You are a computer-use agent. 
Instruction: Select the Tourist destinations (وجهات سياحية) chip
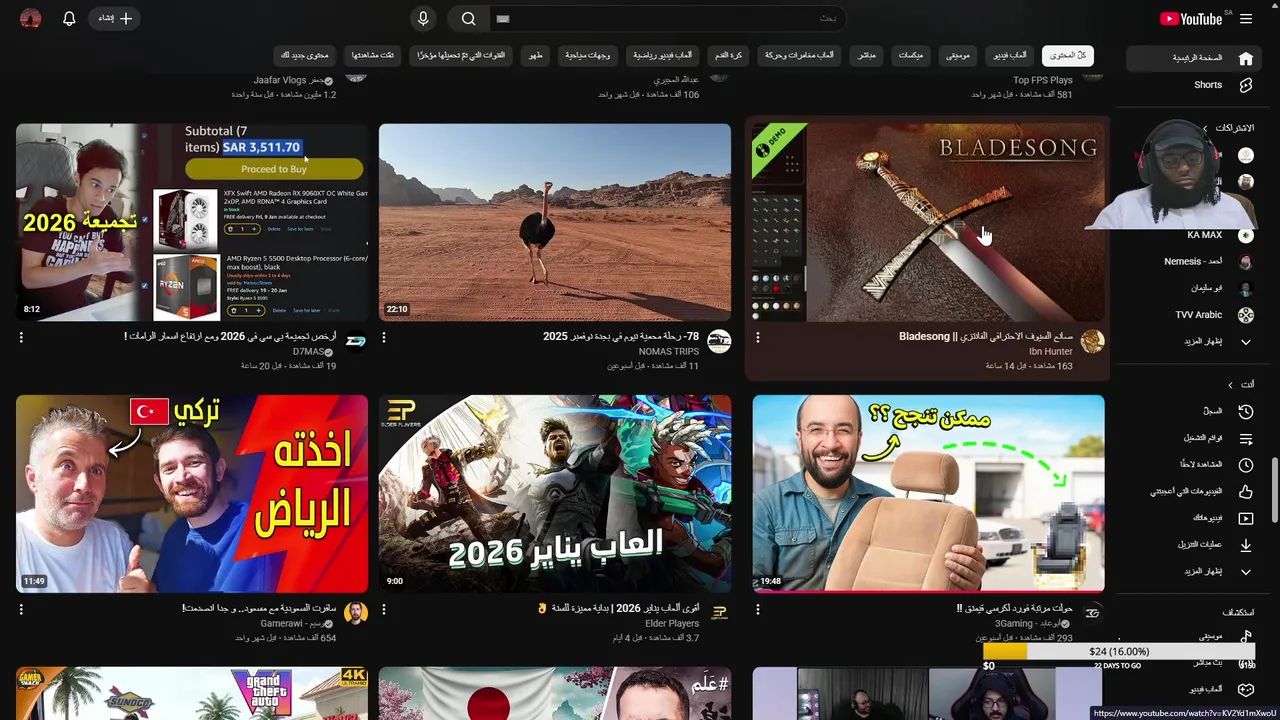(588, 56)
